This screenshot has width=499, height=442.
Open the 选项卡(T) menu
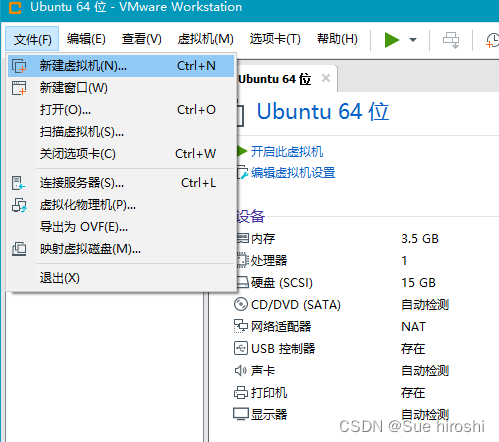pos(275,39)
